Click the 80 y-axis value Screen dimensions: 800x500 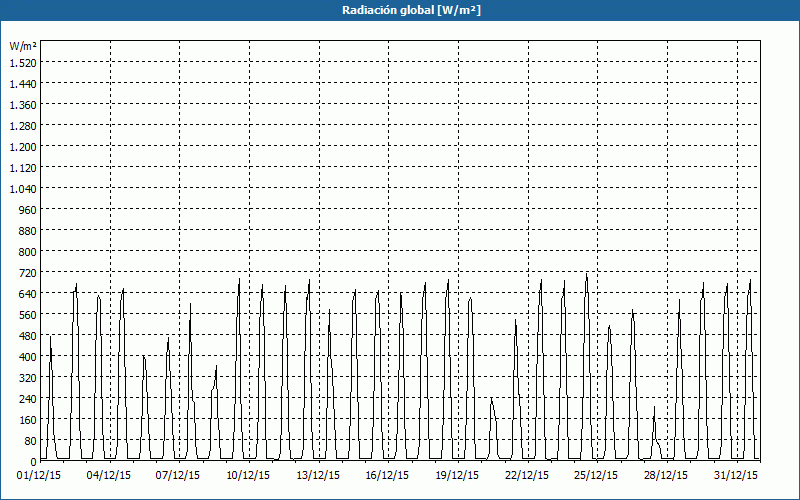point(30,441)
